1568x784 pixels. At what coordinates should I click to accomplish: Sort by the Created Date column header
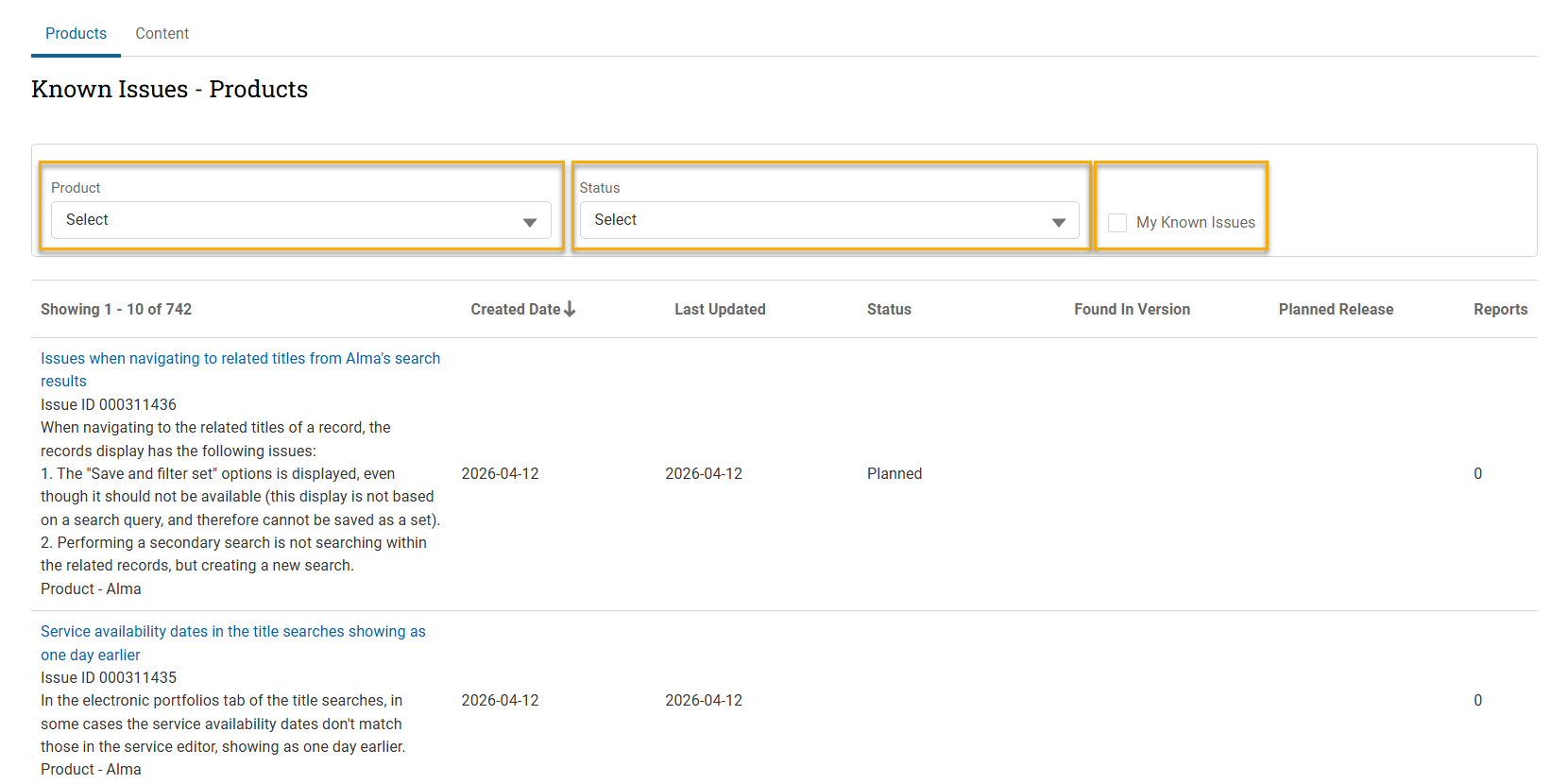[515, 310]
